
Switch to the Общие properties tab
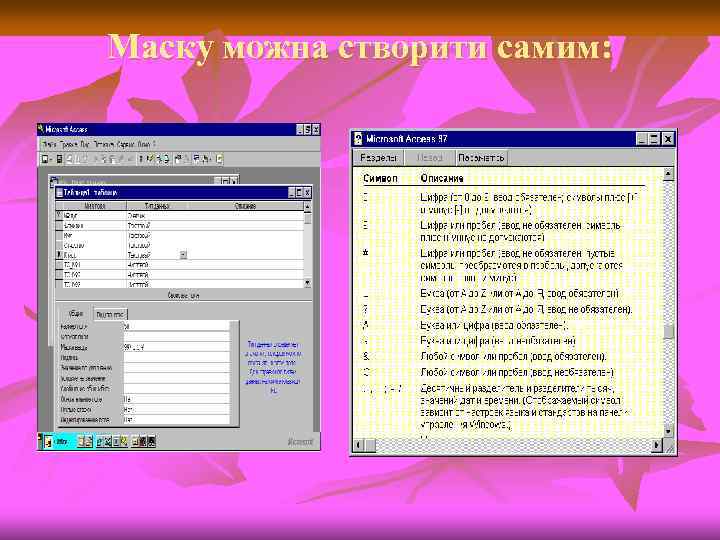point(75,314)
